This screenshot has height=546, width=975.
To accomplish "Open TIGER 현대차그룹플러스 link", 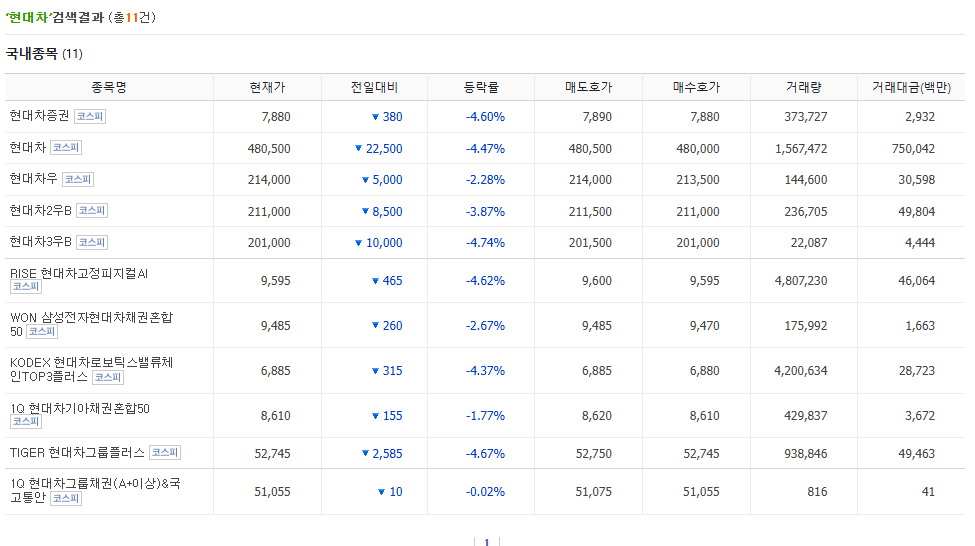I will coord(77,453).
